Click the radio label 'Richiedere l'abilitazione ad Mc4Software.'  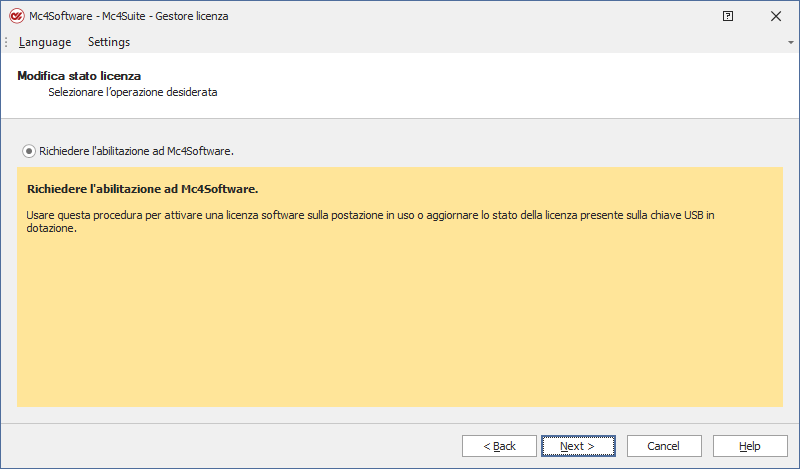pyautogui.click(x=136, y=151)
